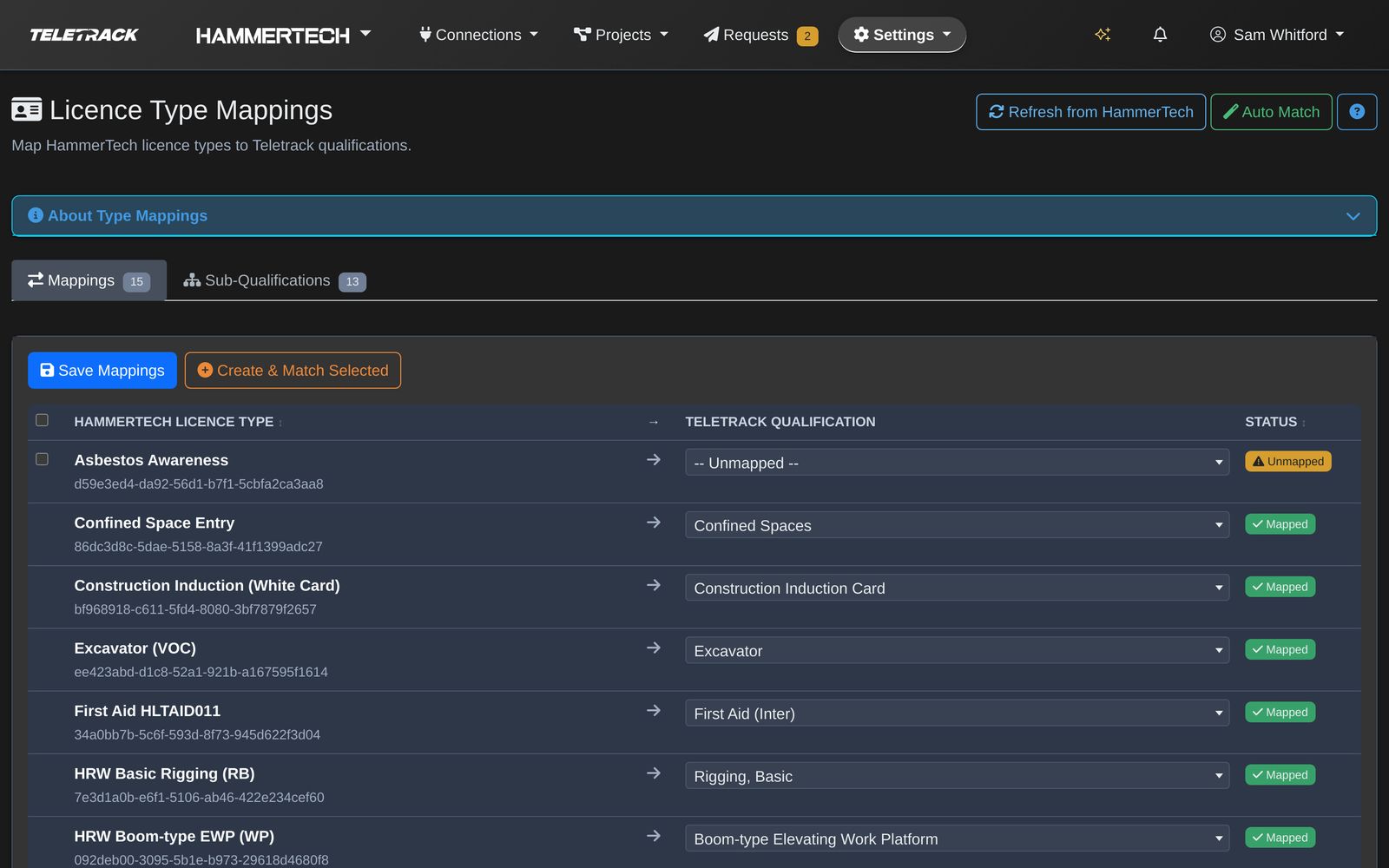The width and height of the screenshot is (1389, 868).
Task: Sort by HammerTech Licence Type column header
Action: (x=178, y=422)
